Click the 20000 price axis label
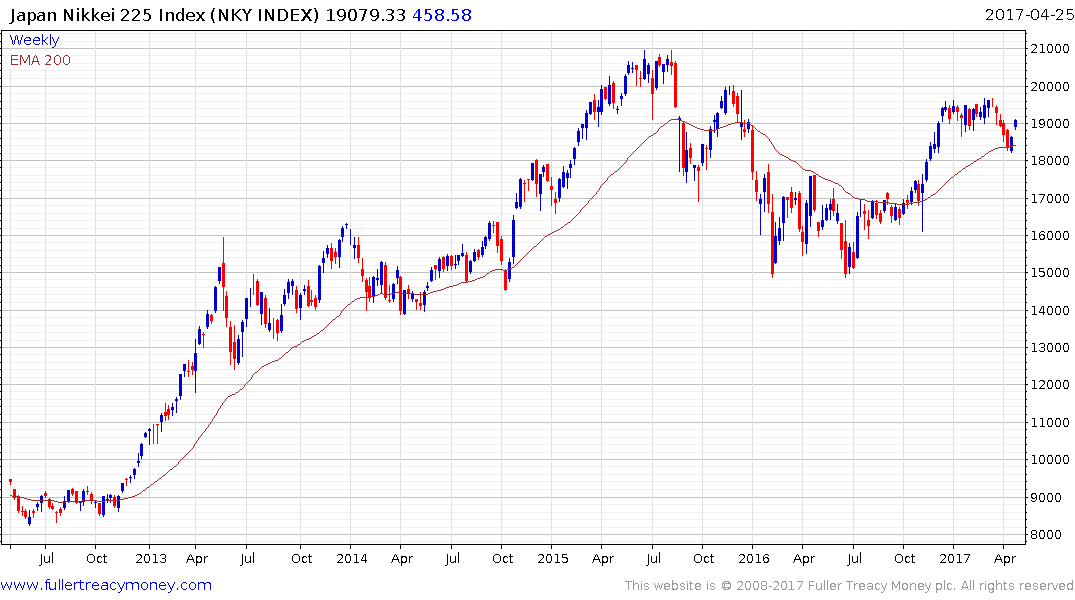The image size is (1075, 600). (x=1050, y=86)
